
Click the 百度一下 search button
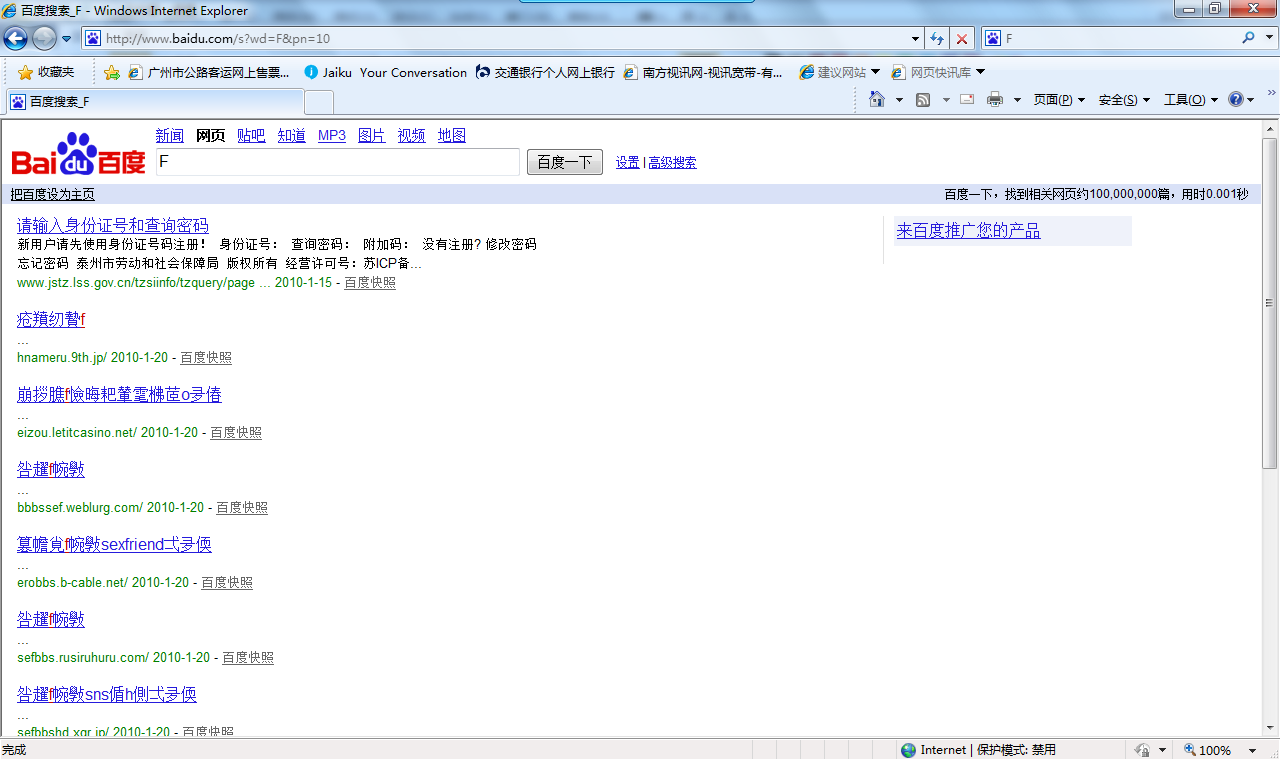[565, 162]
